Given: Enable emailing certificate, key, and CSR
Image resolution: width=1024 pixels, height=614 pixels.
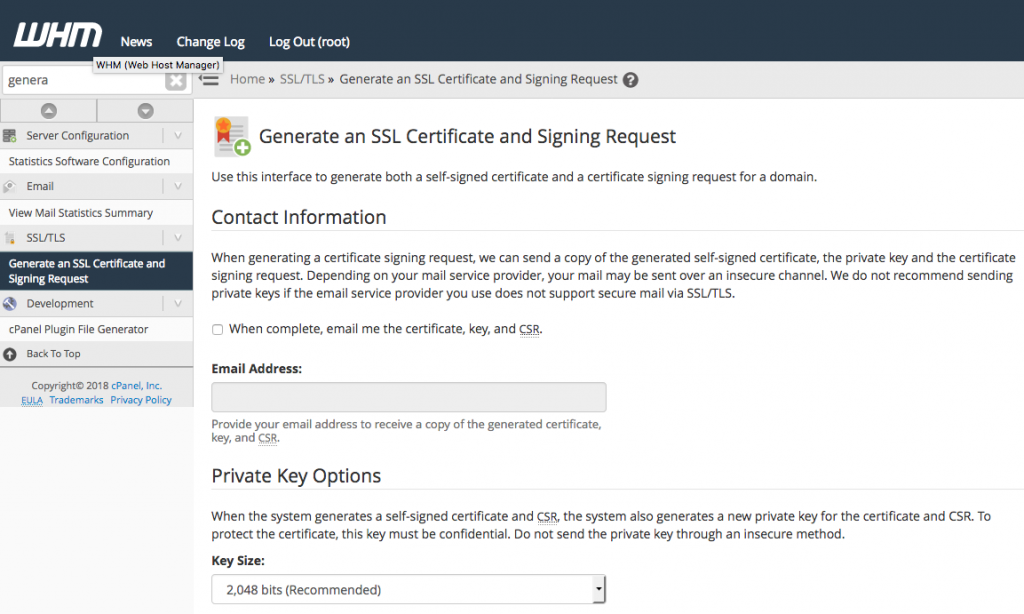Looking at the screenshot, I should click(x=217, y=330).
